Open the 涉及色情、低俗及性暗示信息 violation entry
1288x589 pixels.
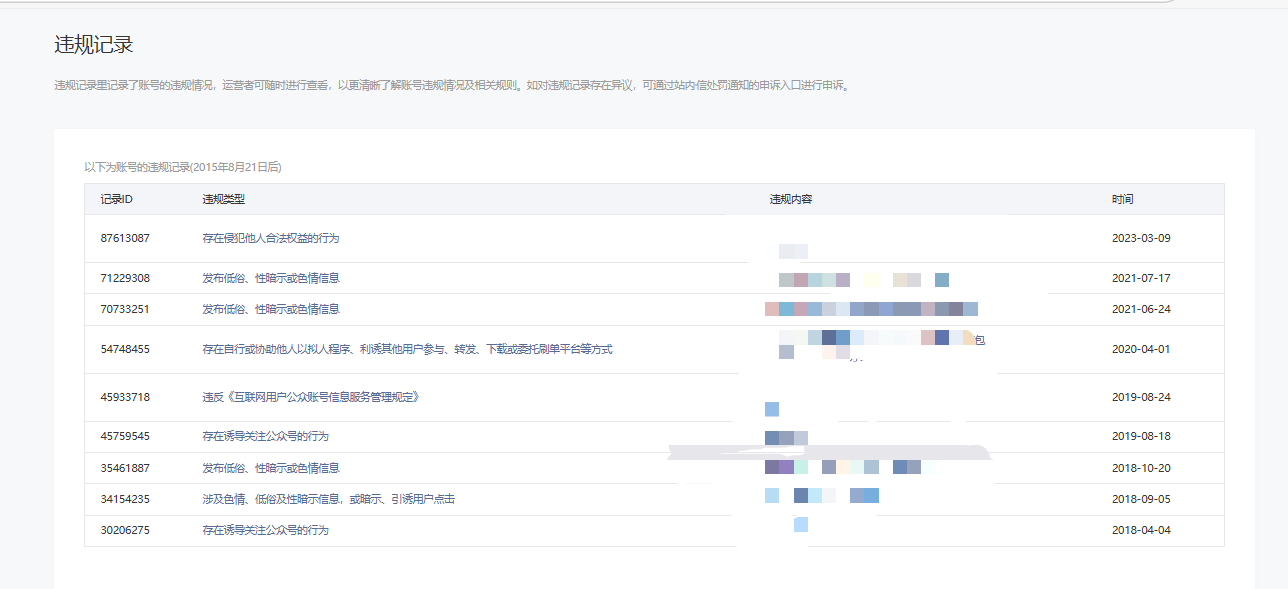(328, 498)
